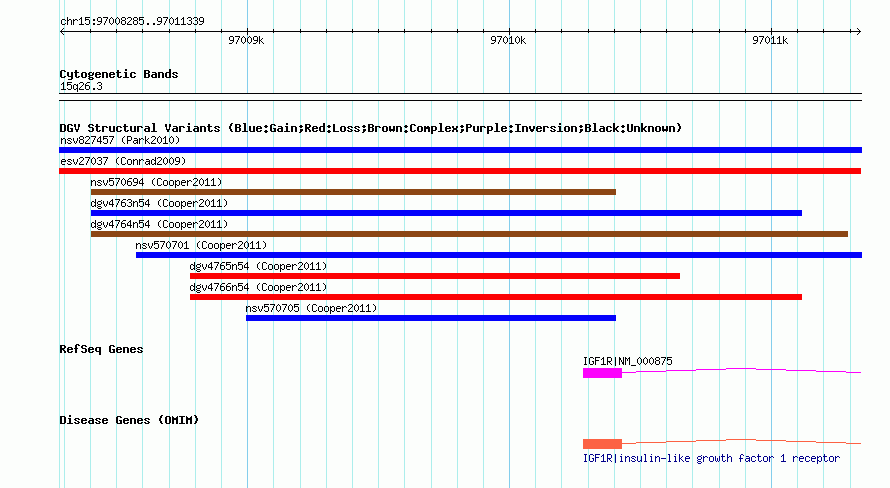
Task: Click the Cytogenetic Bands track title
Action: point(119,74)
